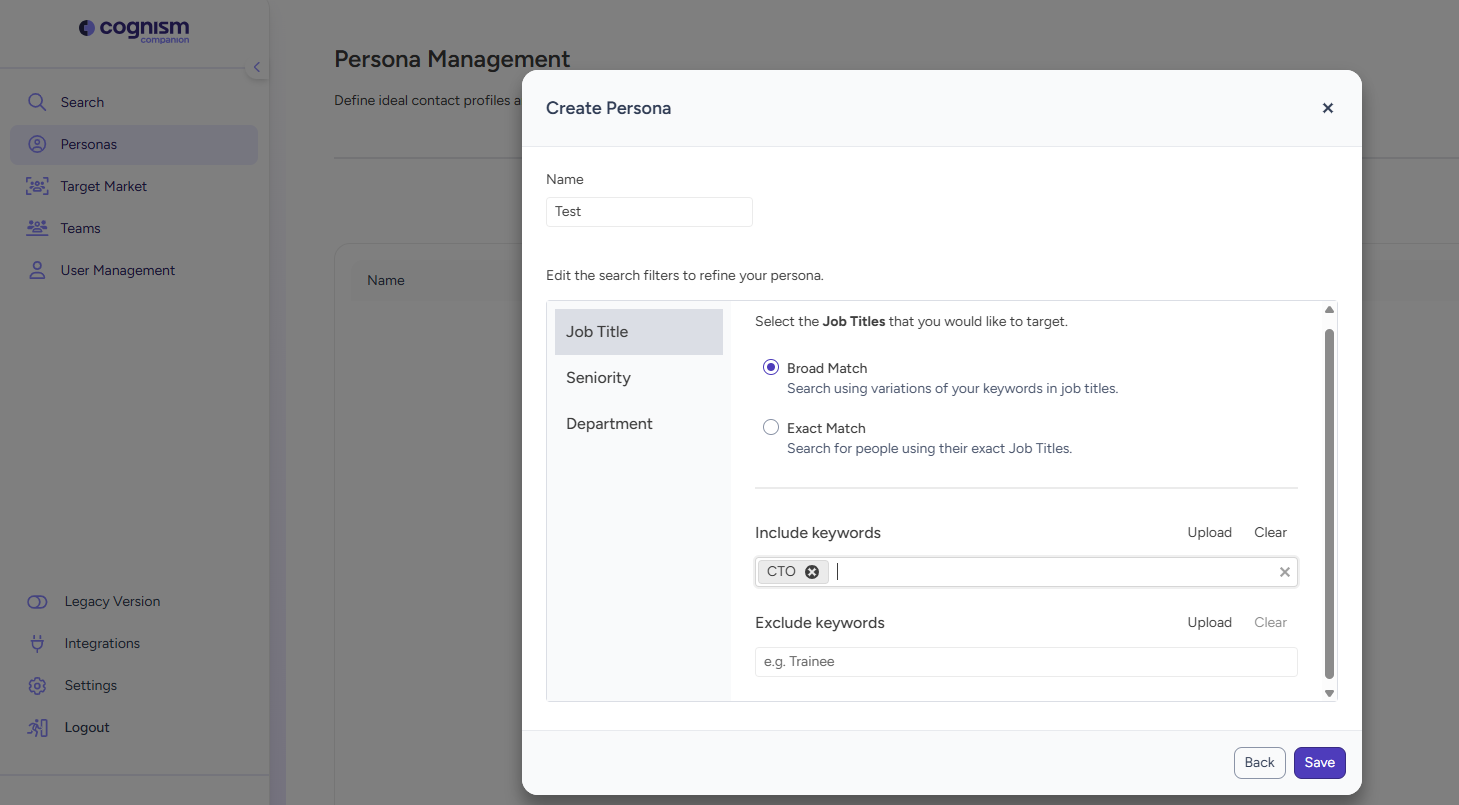Screen dimensions: 1459x805
Task: Open the Personas sidebar item
Action: click(x=134, y=144)
